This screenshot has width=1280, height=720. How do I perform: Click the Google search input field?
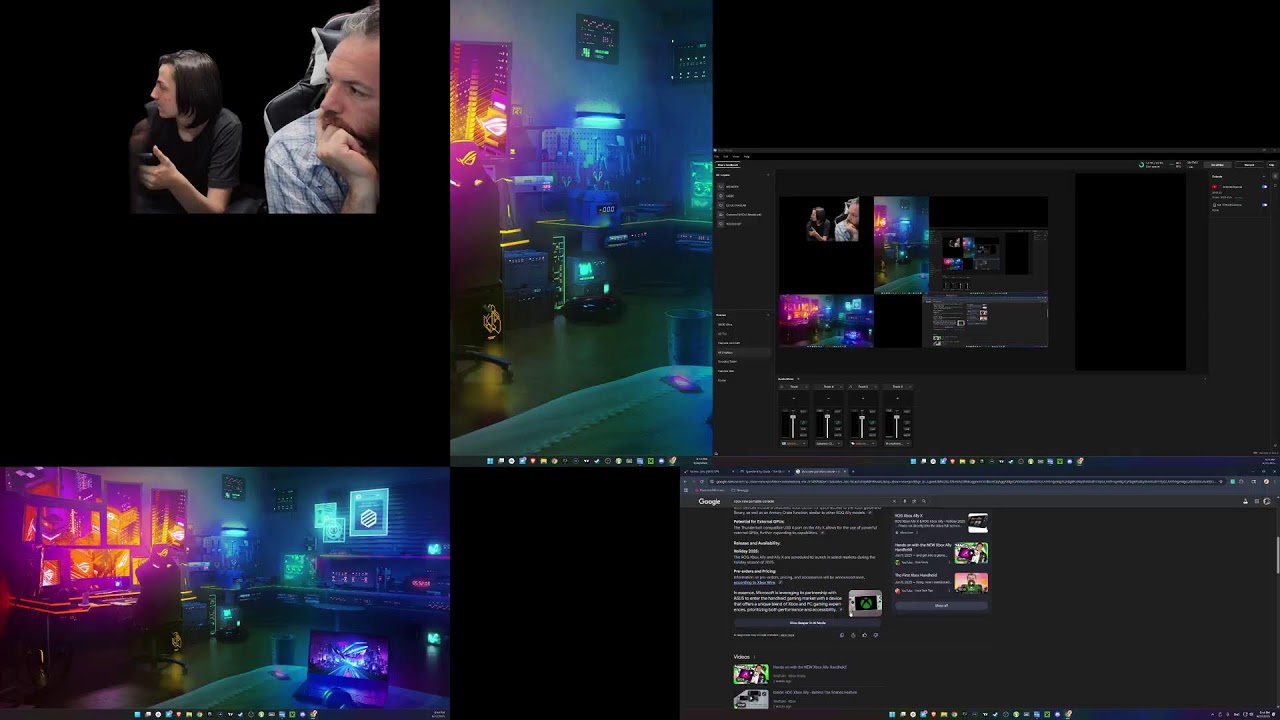point(811,501)
